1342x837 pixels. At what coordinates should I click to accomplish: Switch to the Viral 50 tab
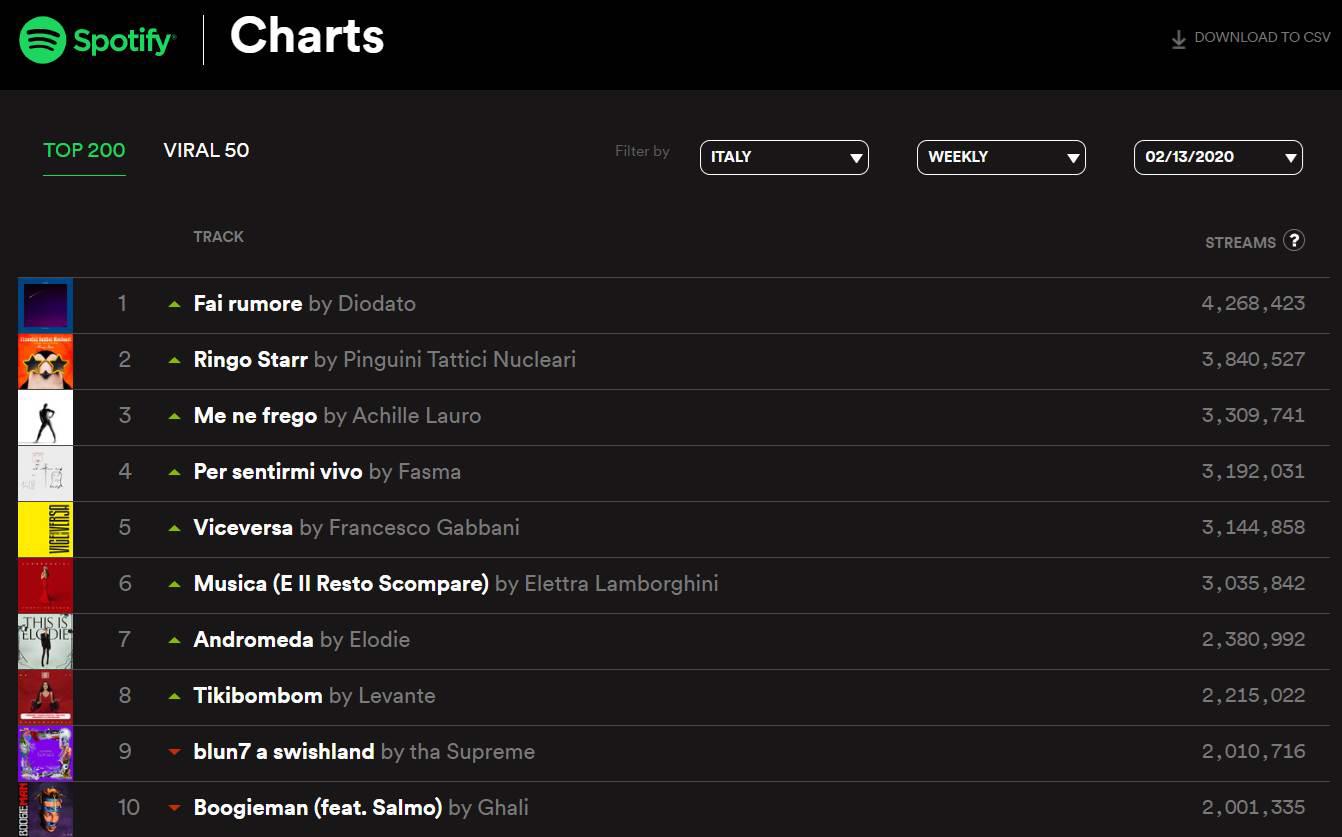pos(206,151)
